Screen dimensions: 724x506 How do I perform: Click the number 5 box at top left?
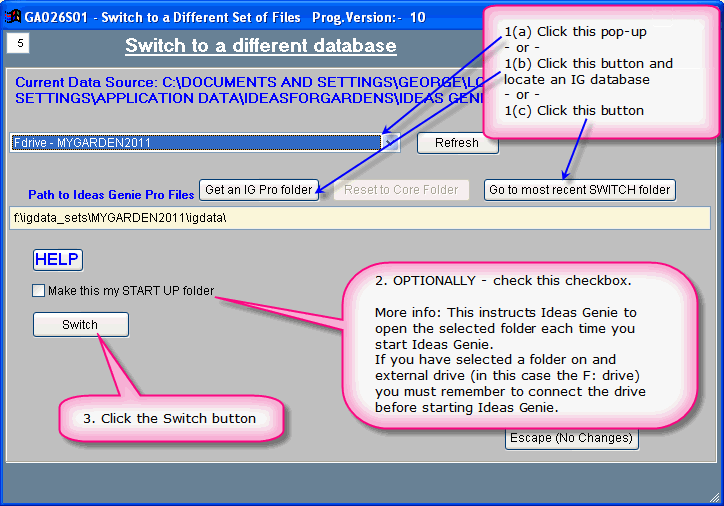tap(18, 43)
